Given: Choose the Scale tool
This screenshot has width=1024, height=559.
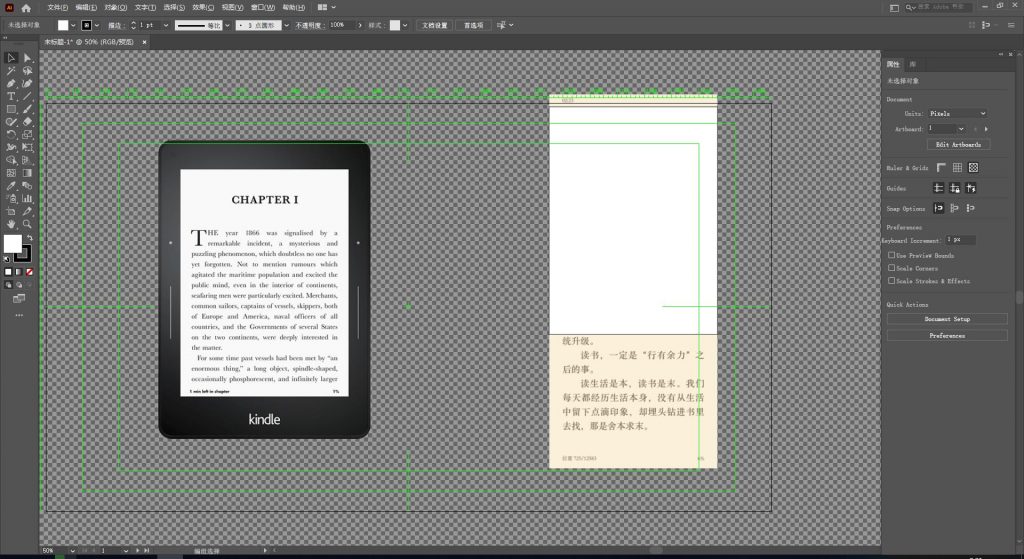Looking at the screenshot, I should pos(27,135).
